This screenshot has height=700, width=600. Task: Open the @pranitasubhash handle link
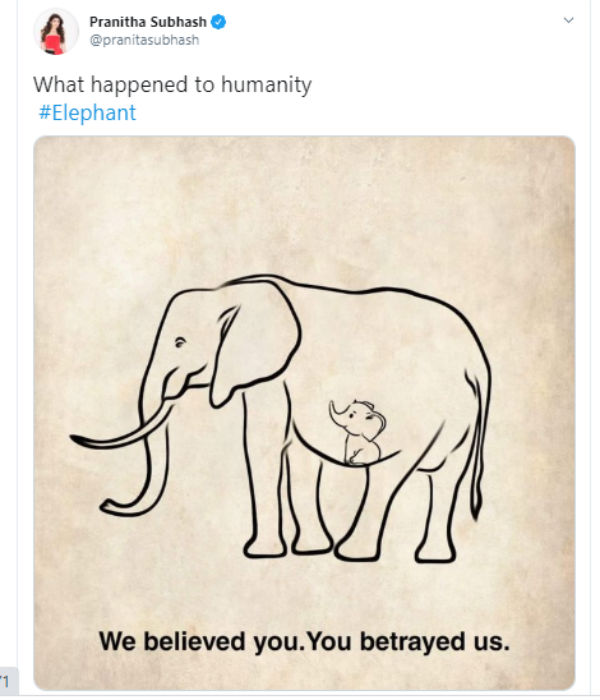click(x=144, y=40)
